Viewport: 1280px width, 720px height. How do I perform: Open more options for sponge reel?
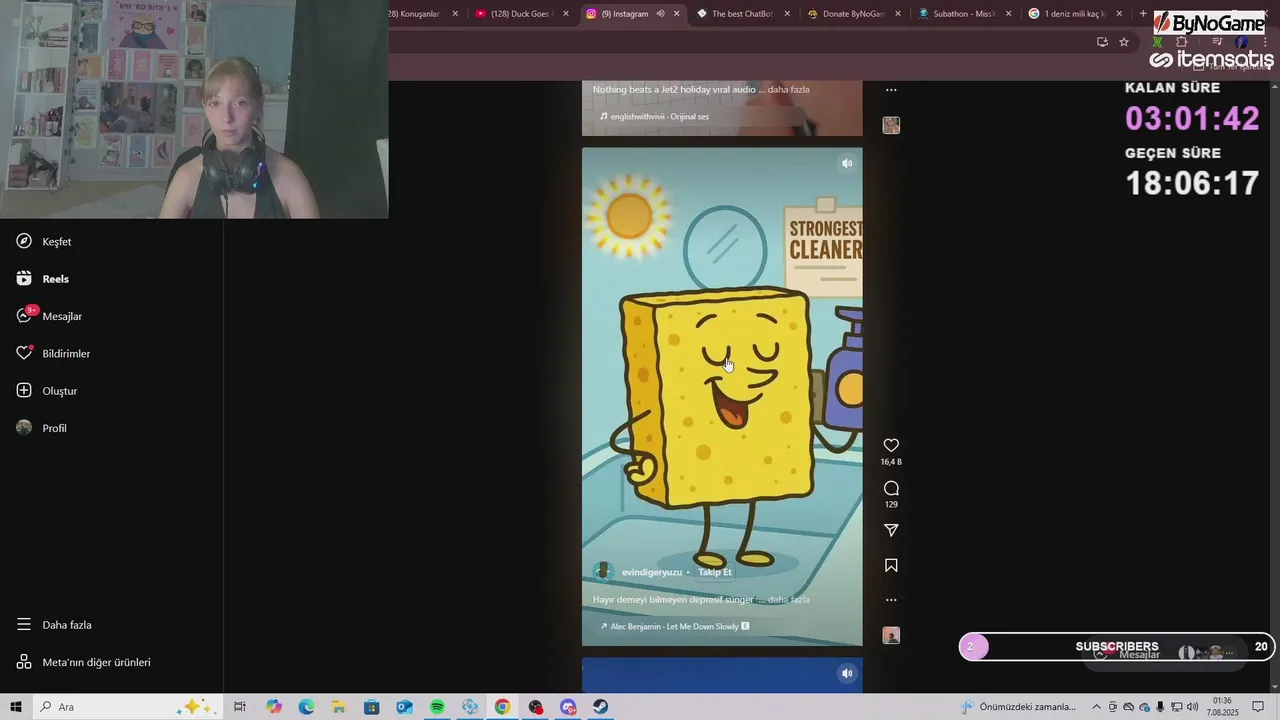tap(891, 600)
